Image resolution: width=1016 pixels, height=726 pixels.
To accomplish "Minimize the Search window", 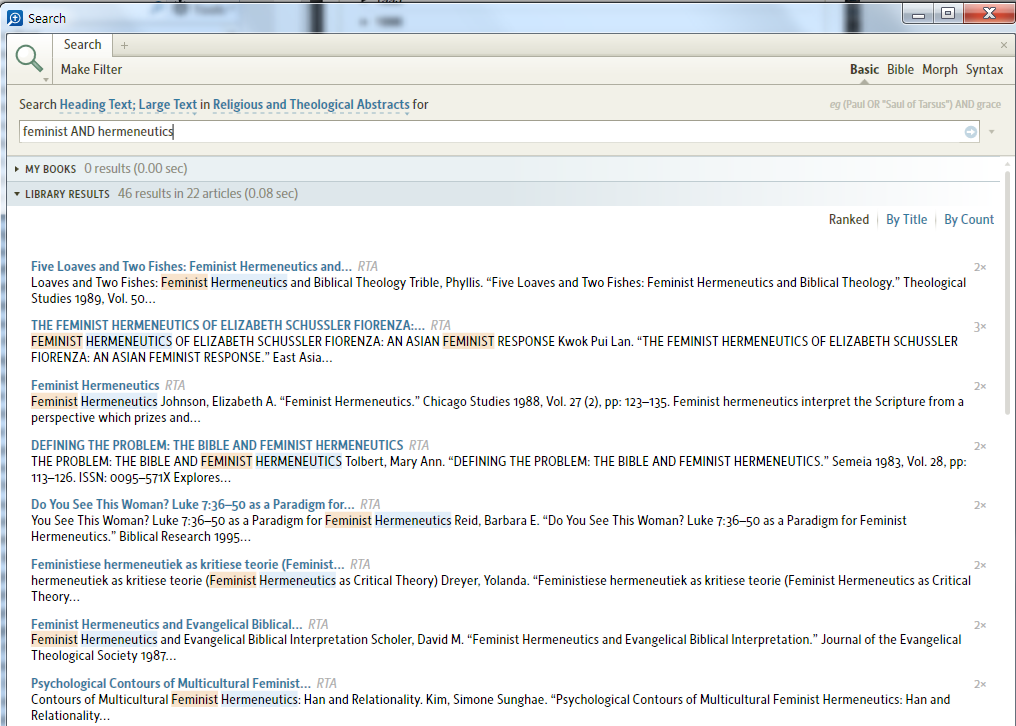I will (x=918, y=14).
